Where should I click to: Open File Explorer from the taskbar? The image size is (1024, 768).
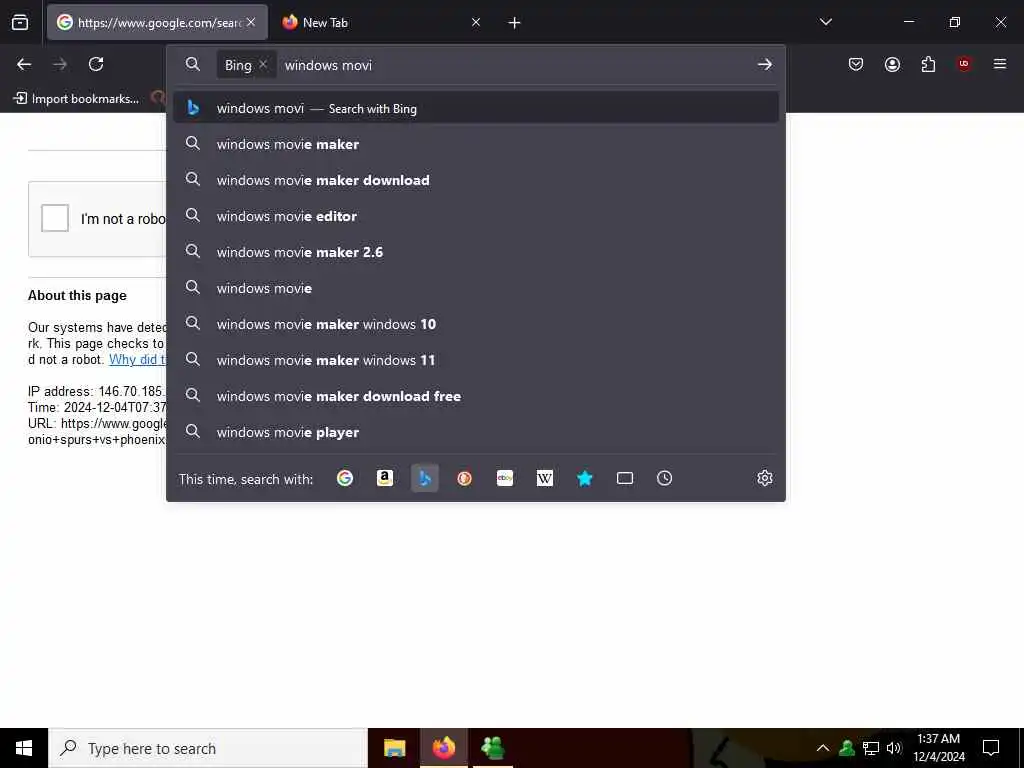pyautogui.click(x=394, y=748)
